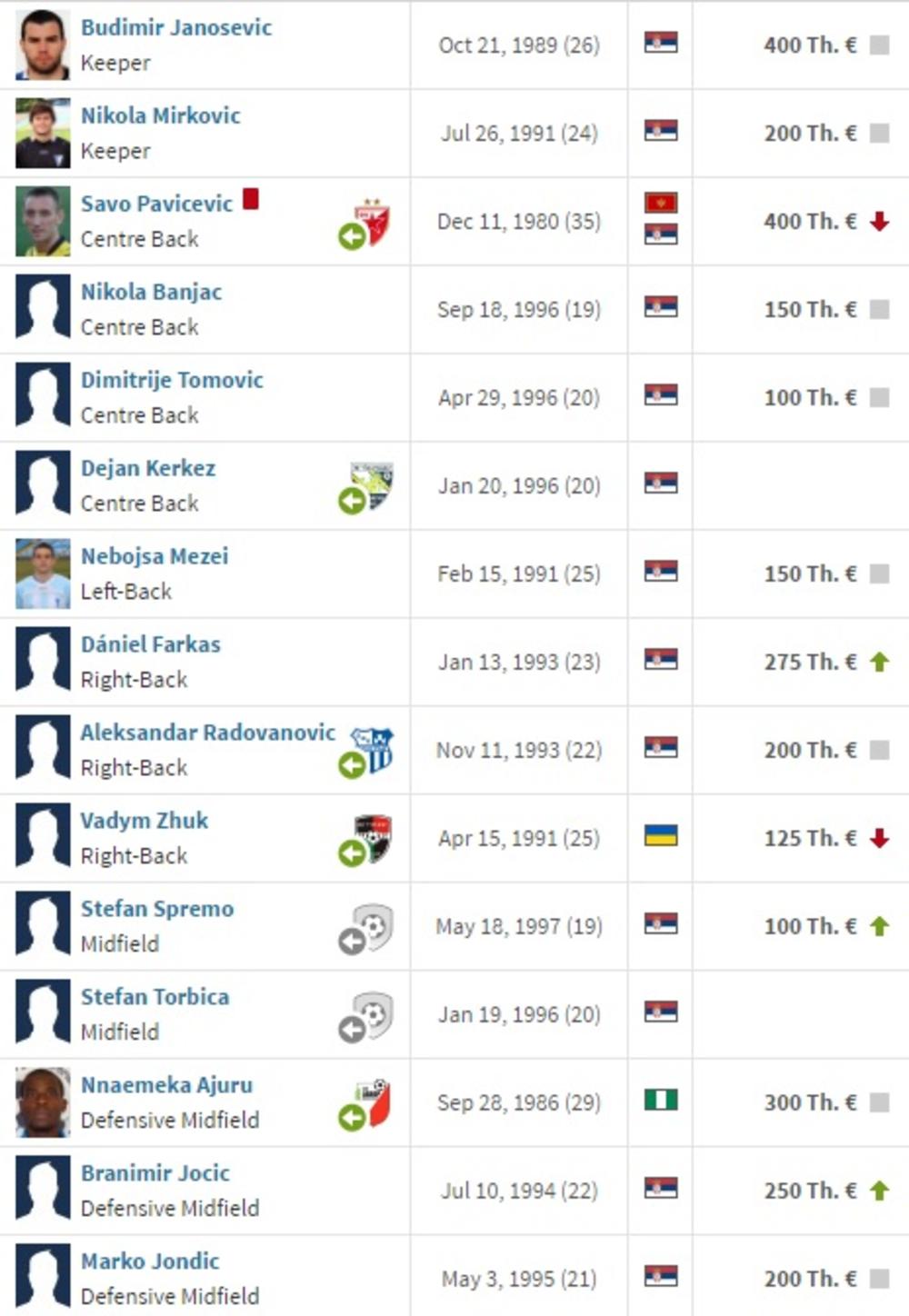Viewport: 909px width, 1316px height.
Task: Click the Nigerian flag in Nnaemeka Ajuru's row
Action: pos(661,1100)
